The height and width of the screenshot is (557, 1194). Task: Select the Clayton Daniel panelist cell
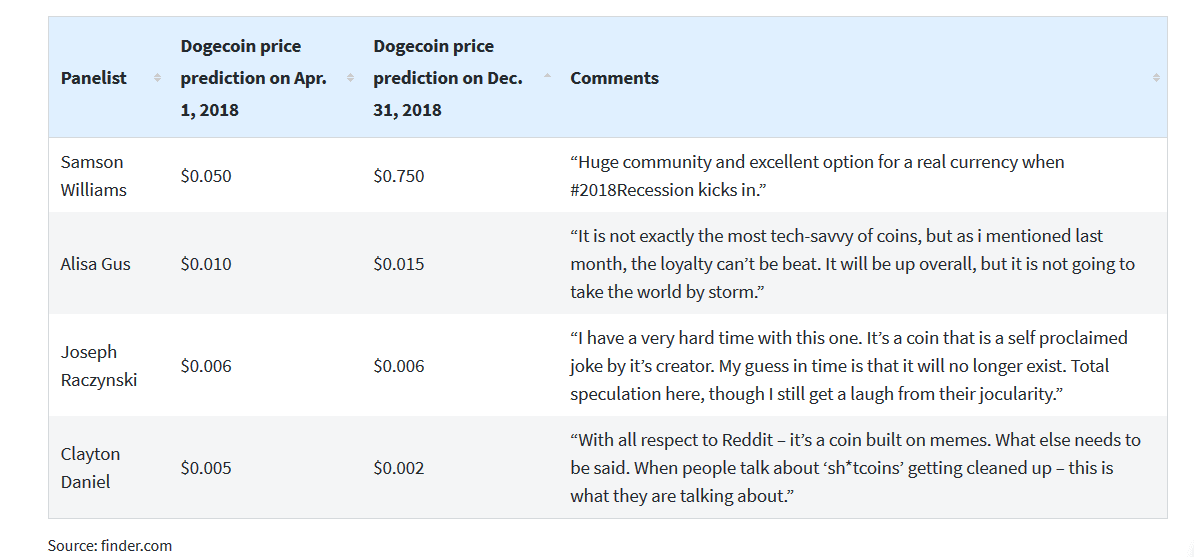90,468
